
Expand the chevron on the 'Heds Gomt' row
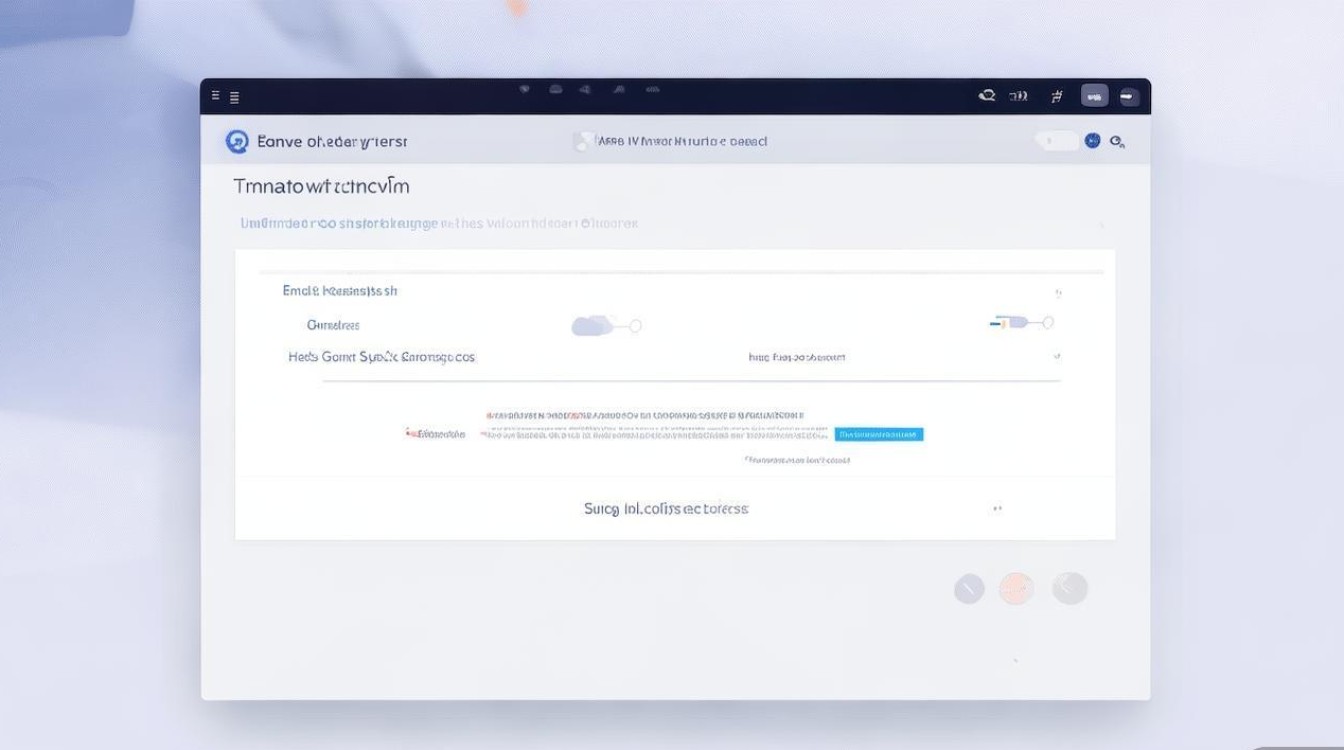coord(1057,356)
